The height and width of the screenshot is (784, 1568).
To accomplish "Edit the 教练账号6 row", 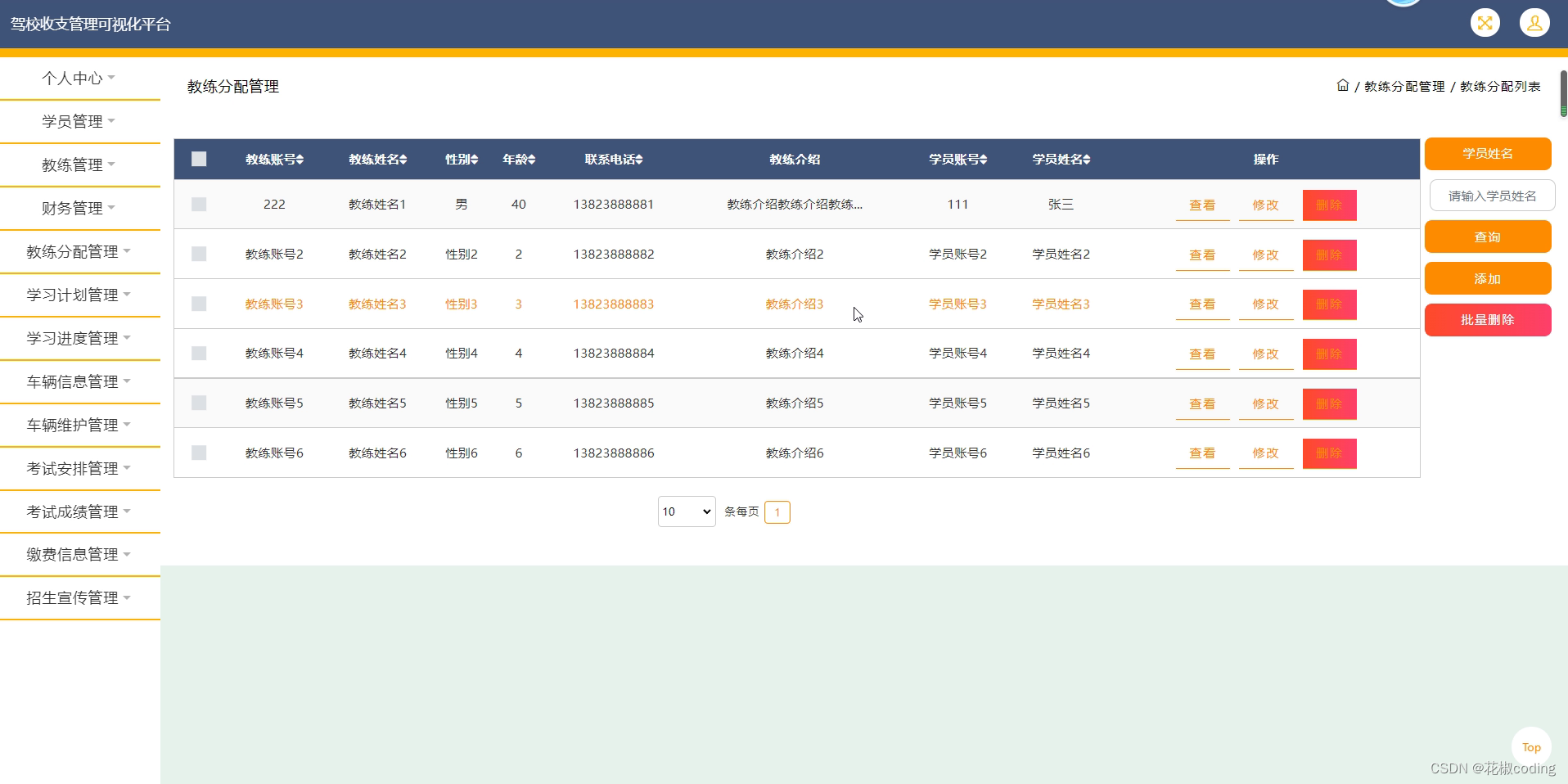I will click(1266, 453).
